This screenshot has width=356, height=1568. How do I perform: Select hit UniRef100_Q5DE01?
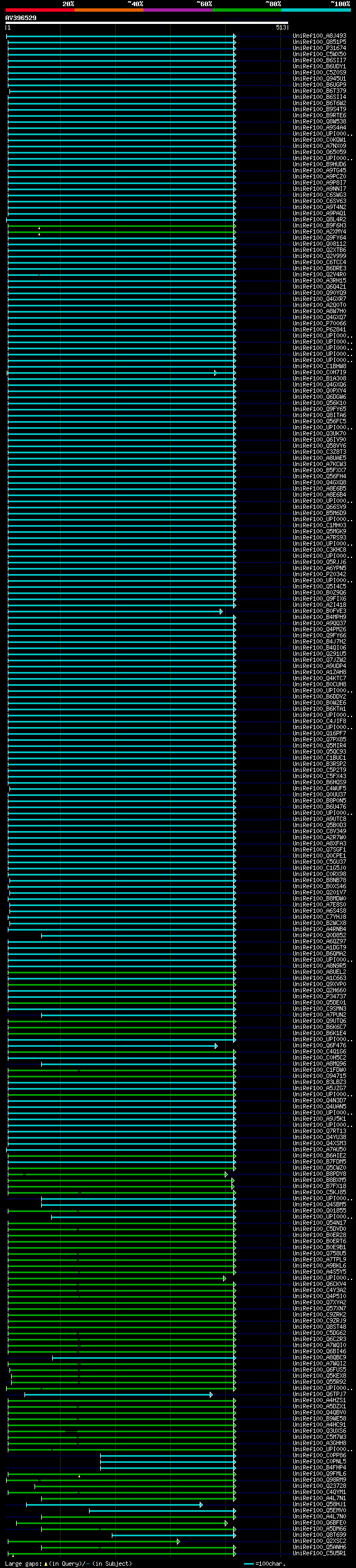click(319, 1002)
